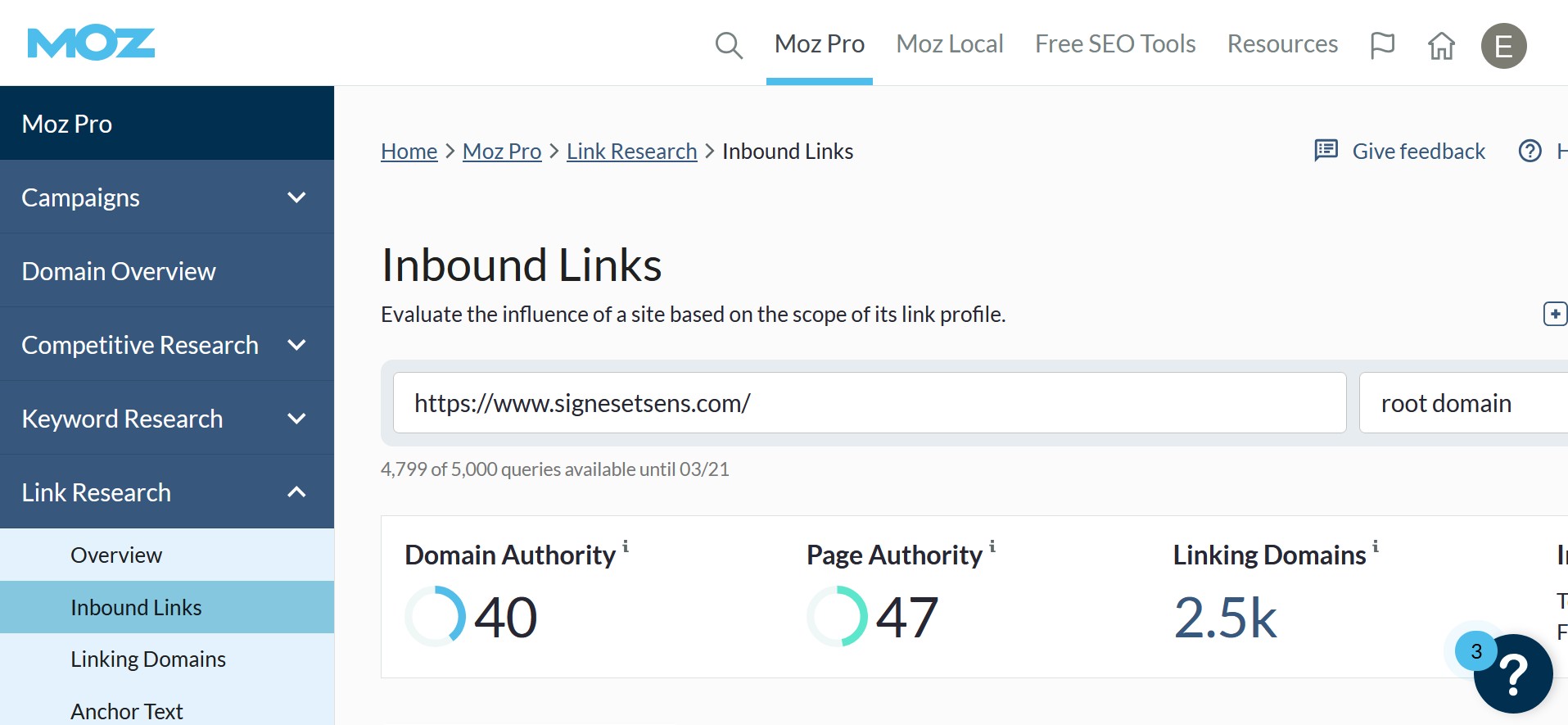The height and width of the screenshot is (725, 1568).
Task: Click the Home breadcrumb link
Action: [x=409, y=152]
